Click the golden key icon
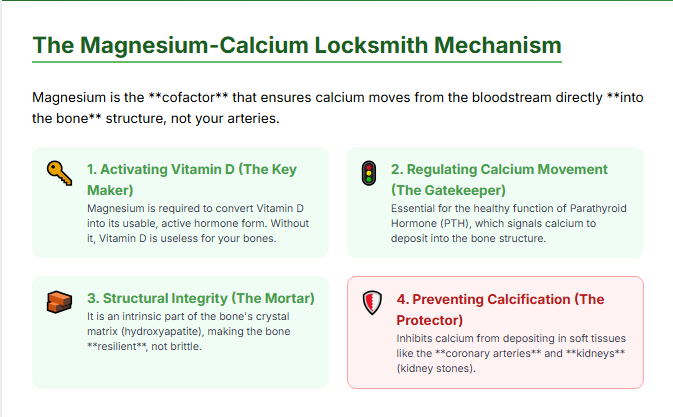The image size is (673, 417). tap(59, 173)
